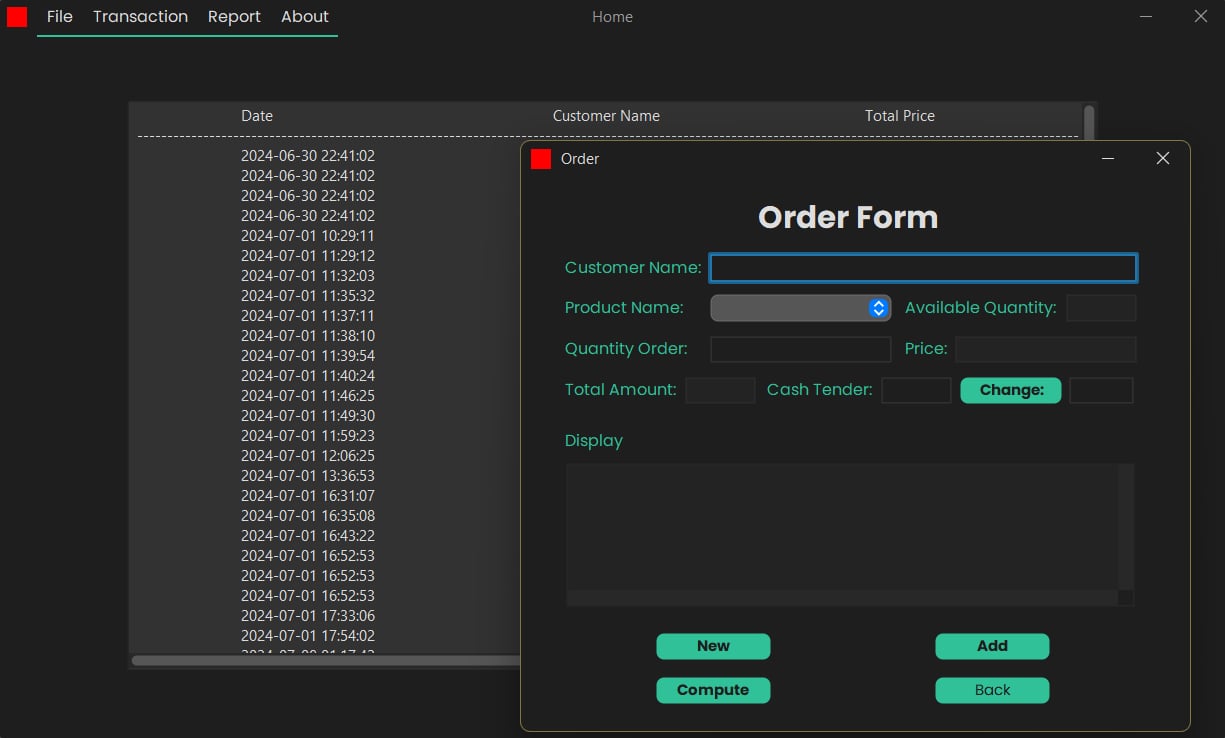Click the Back button

[x=992, y=690]
